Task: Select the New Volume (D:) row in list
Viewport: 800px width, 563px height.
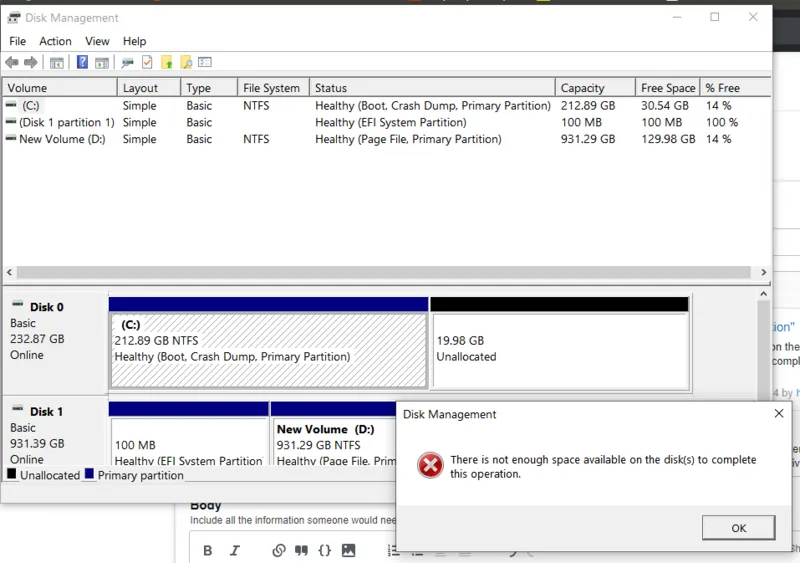Action: pyautogui.click(x=386, y=139)
